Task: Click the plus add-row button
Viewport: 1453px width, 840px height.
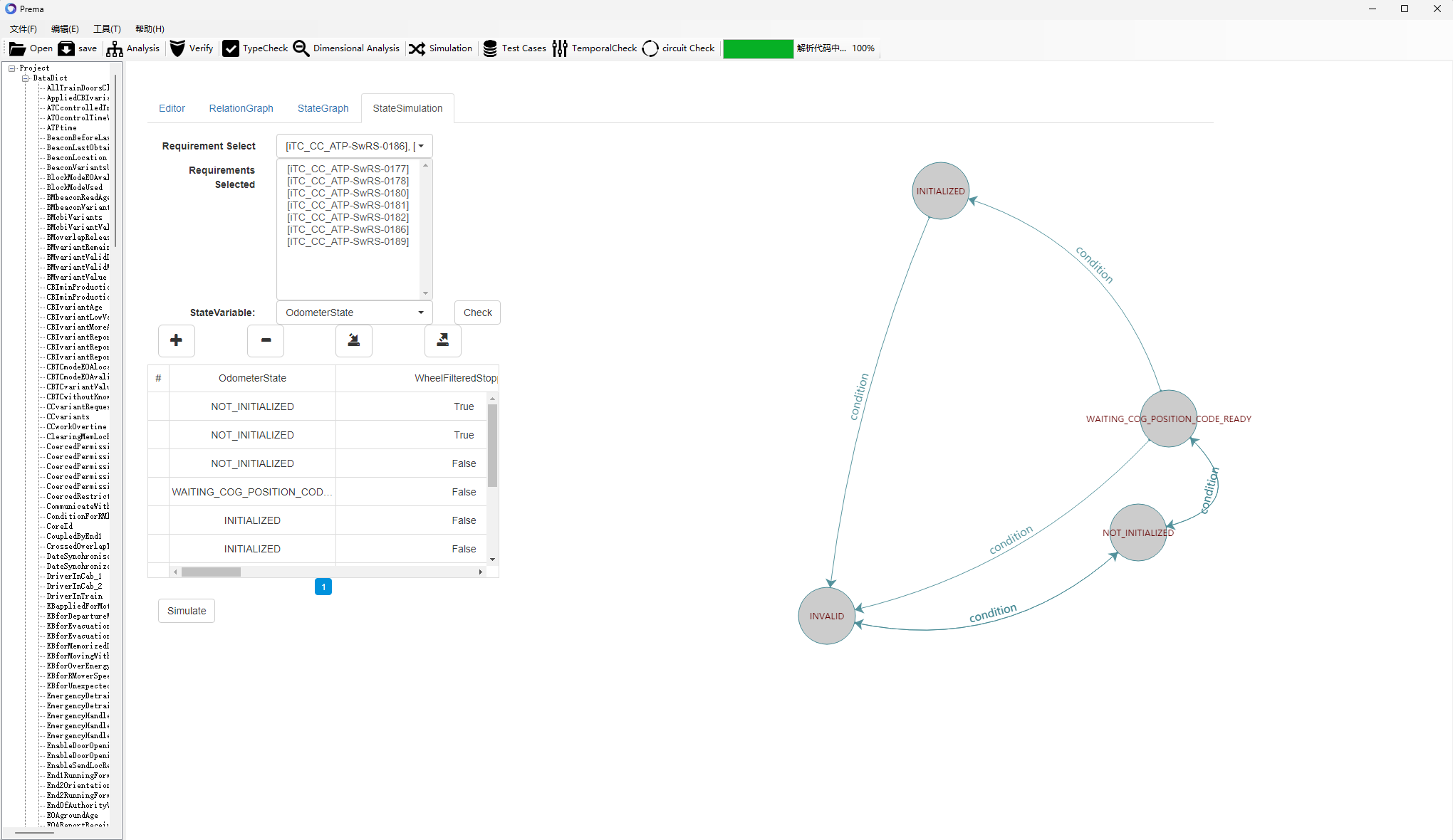Action: point(176,340)
